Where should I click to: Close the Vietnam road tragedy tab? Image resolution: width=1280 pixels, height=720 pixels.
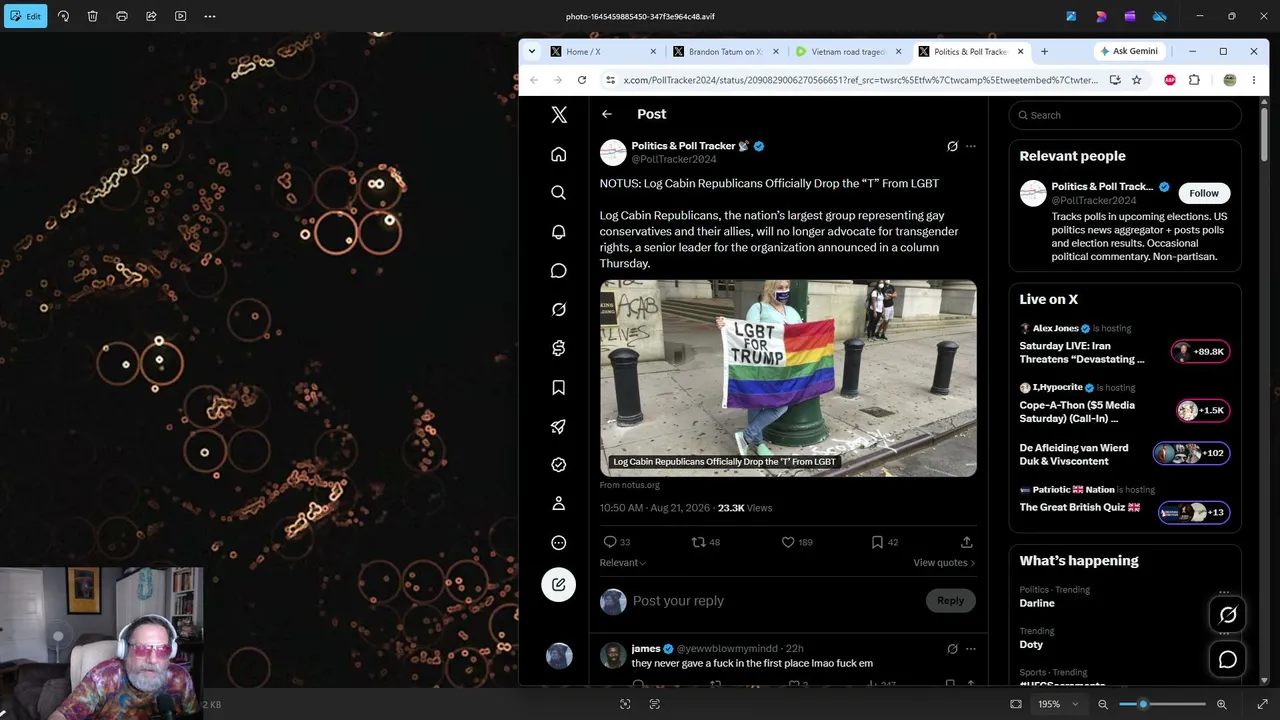[x=898, y=52]
